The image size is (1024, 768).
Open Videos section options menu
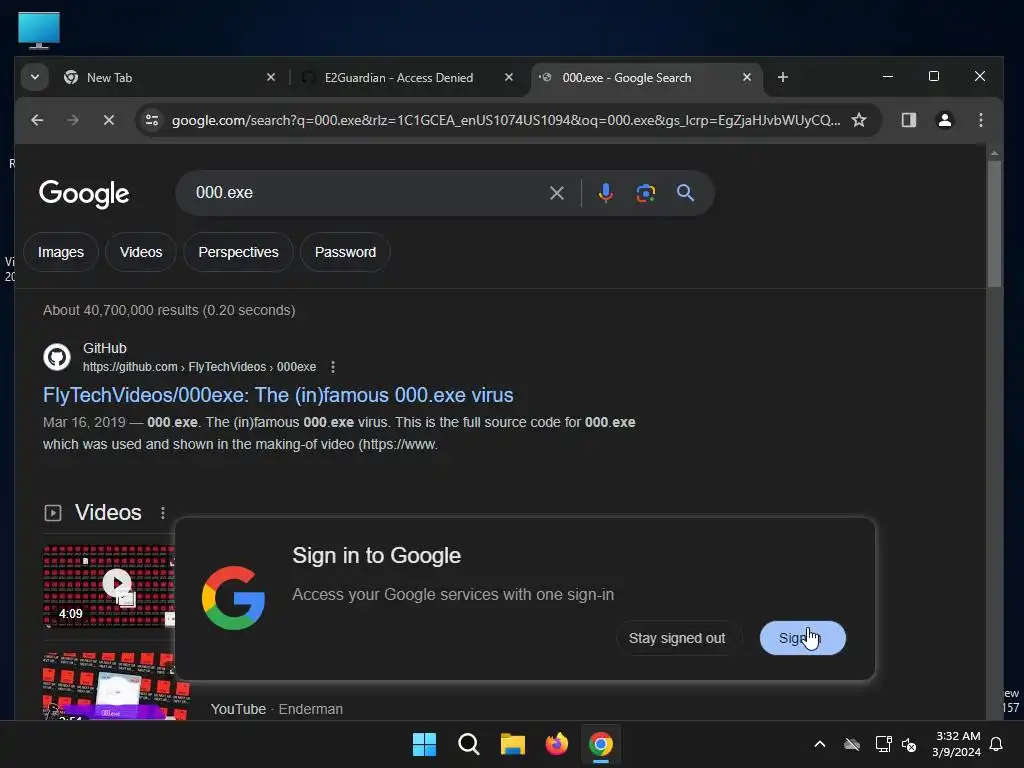(x=163, y=513)
